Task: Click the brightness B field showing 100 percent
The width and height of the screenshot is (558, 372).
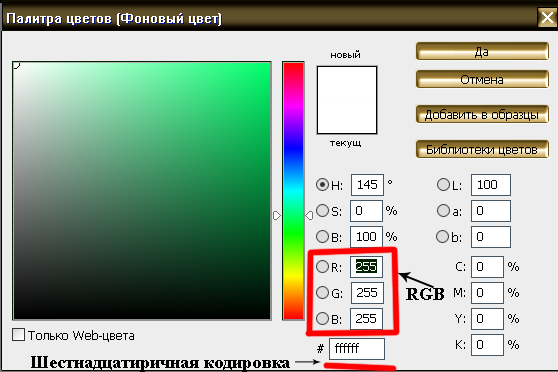Action: click(367, 237)
